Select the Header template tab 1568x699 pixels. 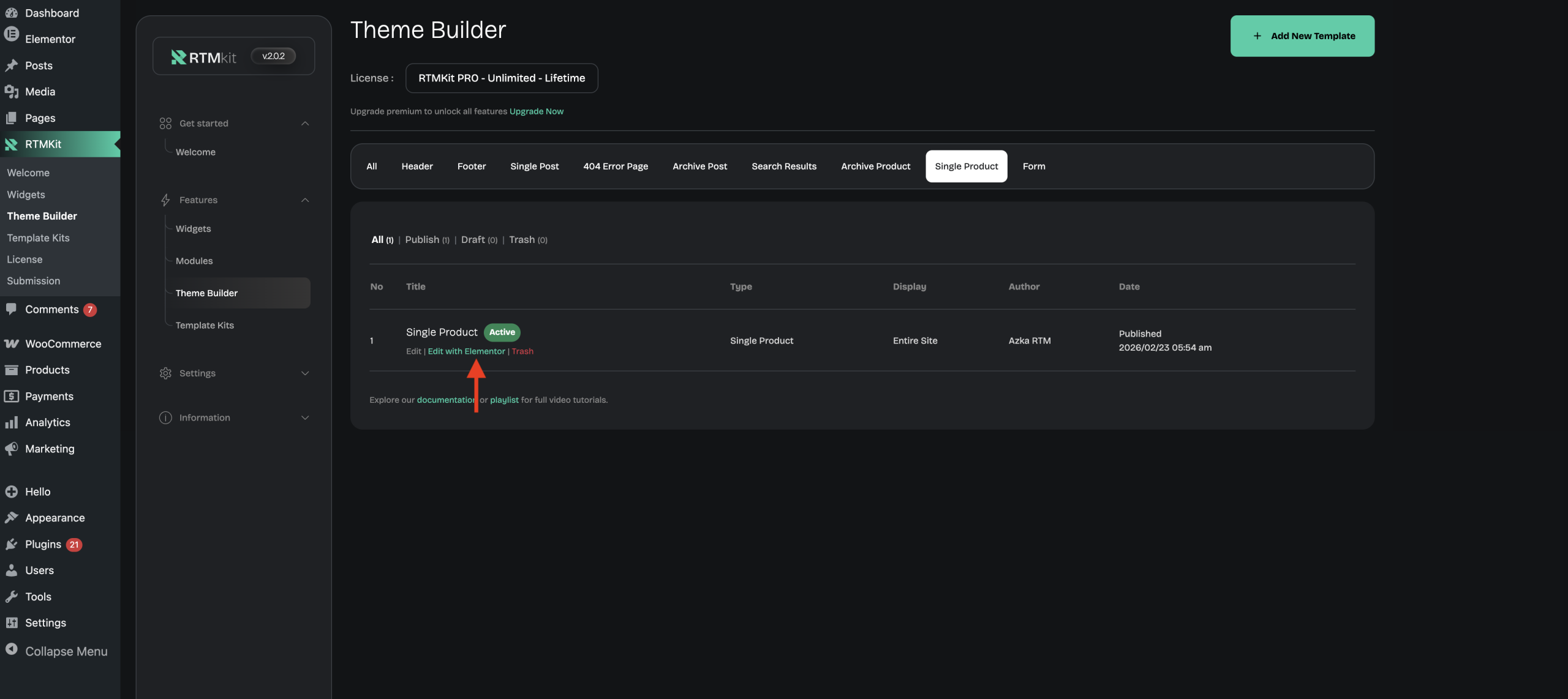click(417, 166)
